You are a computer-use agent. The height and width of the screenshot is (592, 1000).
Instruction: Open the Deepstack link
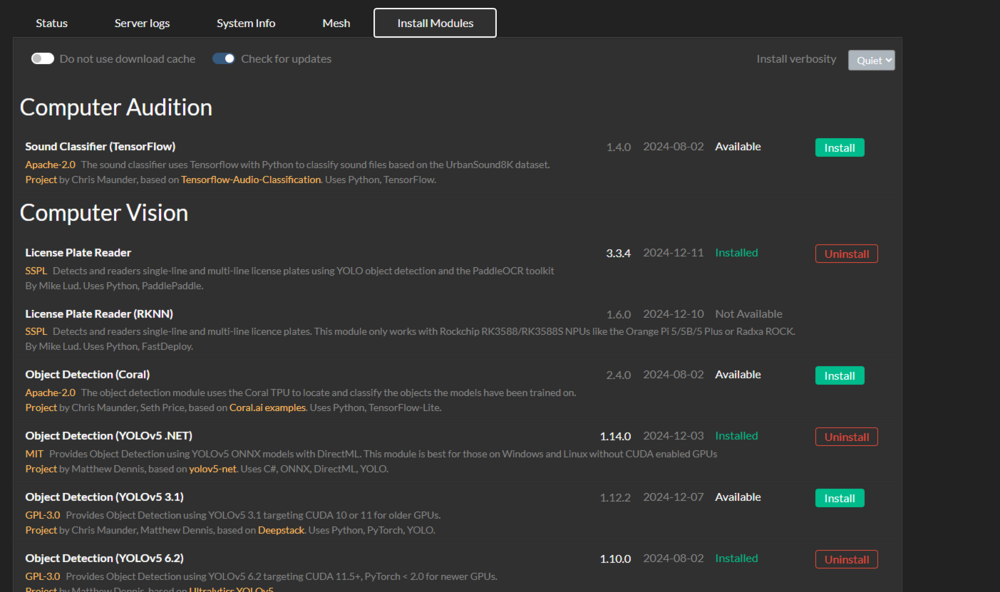[x=281, y=530]
